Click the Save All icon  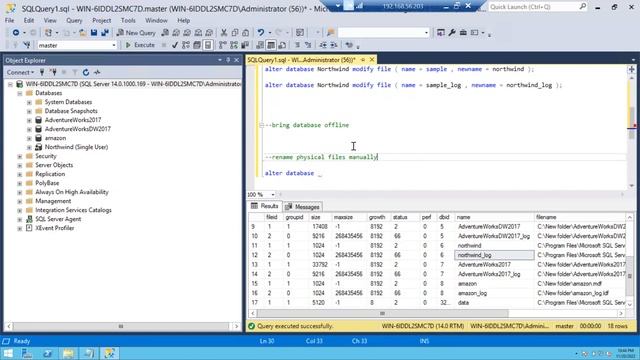(x=105, y=33)
